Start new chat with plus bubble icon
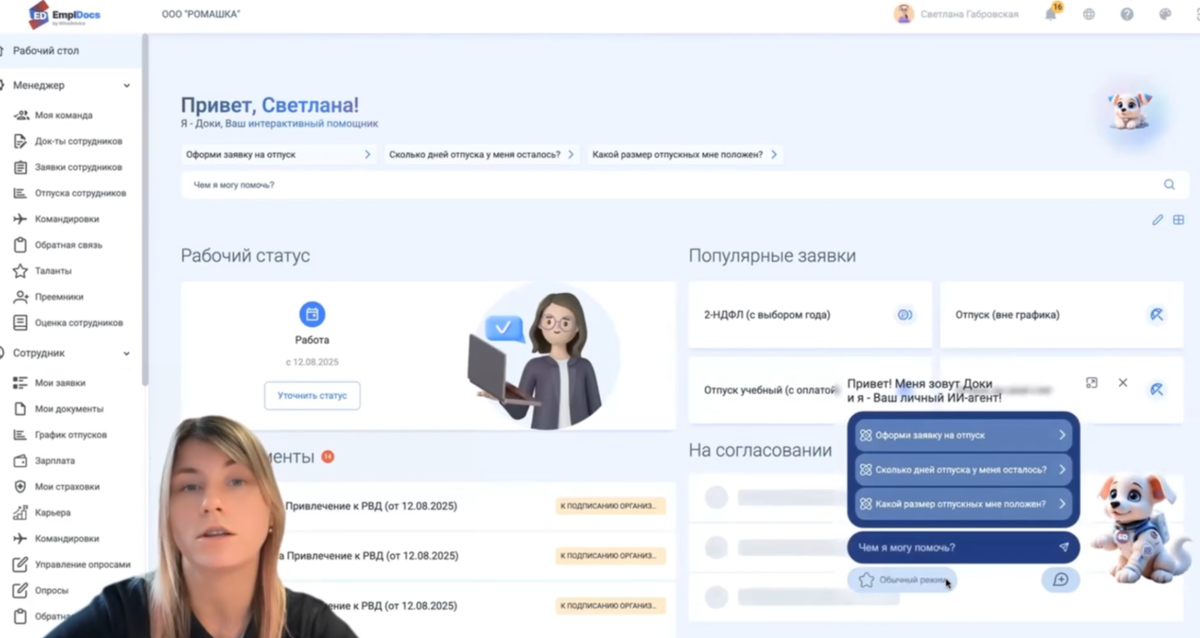The width and height of the screenshot is (1200, 638). coord(1061,580)
